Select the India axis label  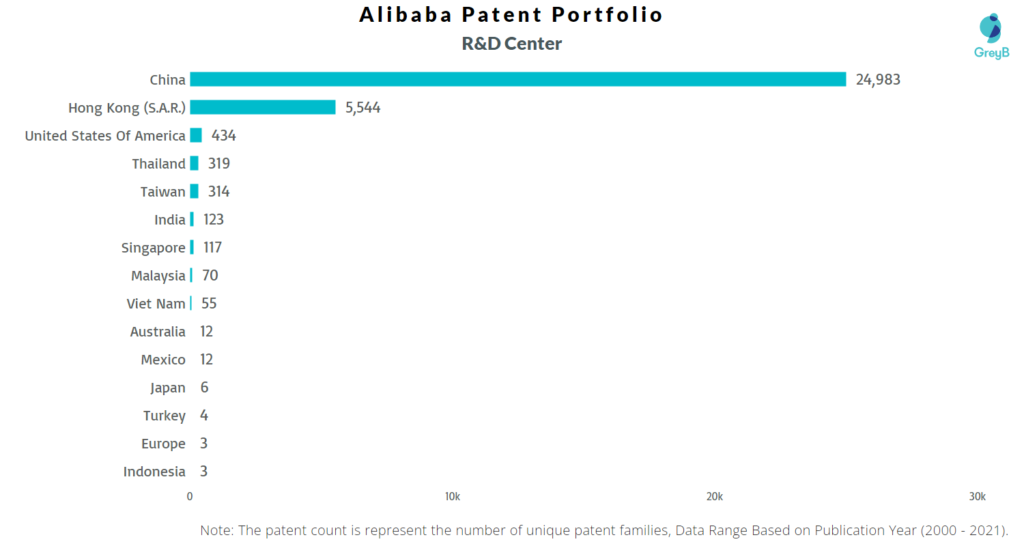pyautogui.click(x=170, y=219)
